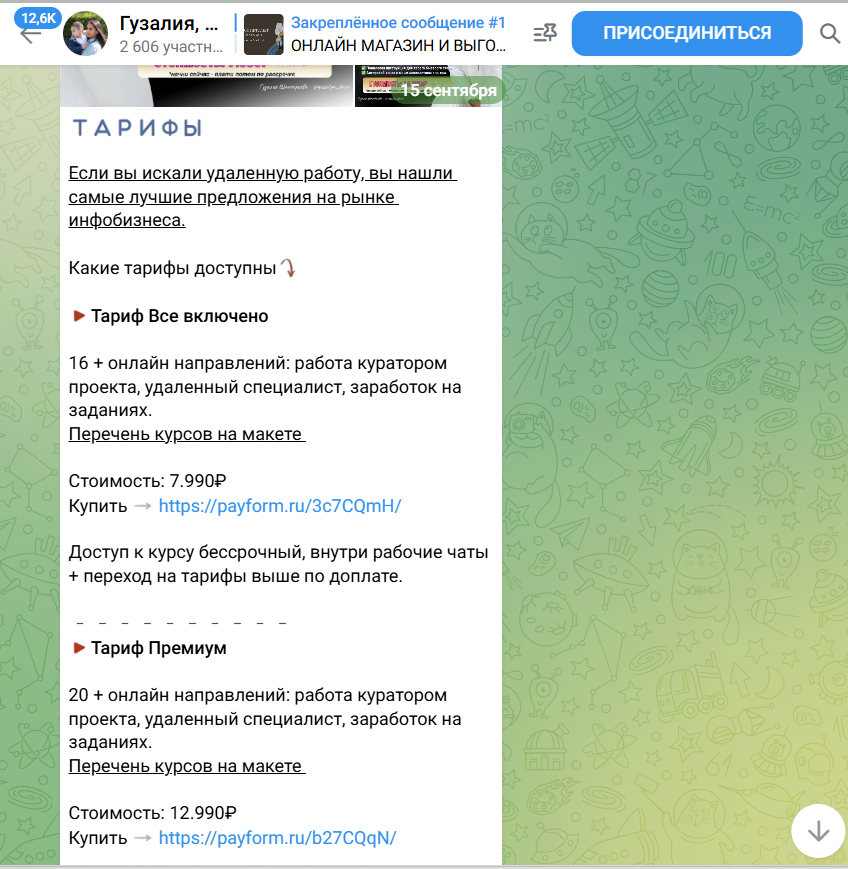Click the ОНЛАЙН МАГАЗИН pinned preview text
Viewport: 848px width, 869px height.
398,45
